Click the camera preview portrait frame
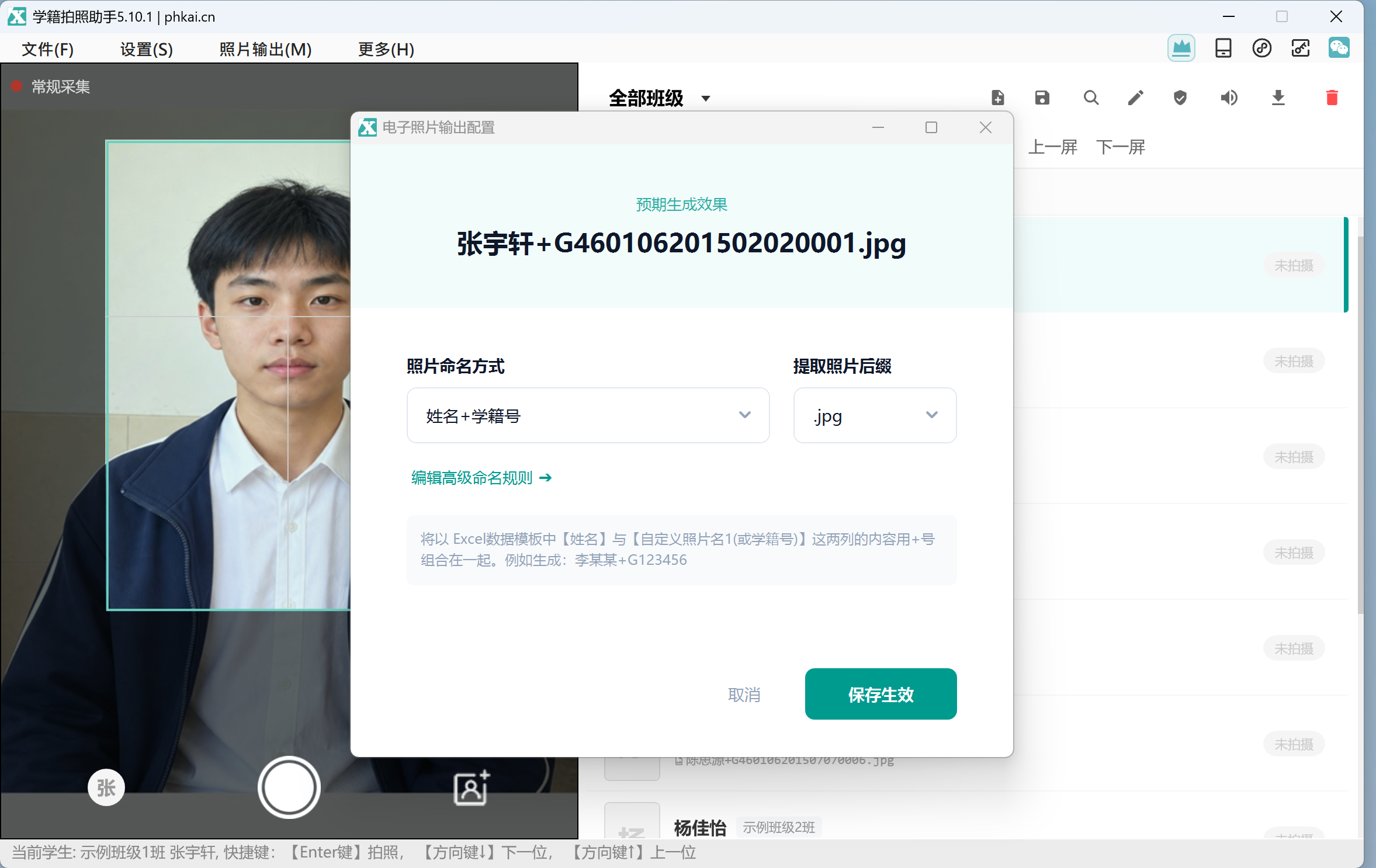 (228, 375)
